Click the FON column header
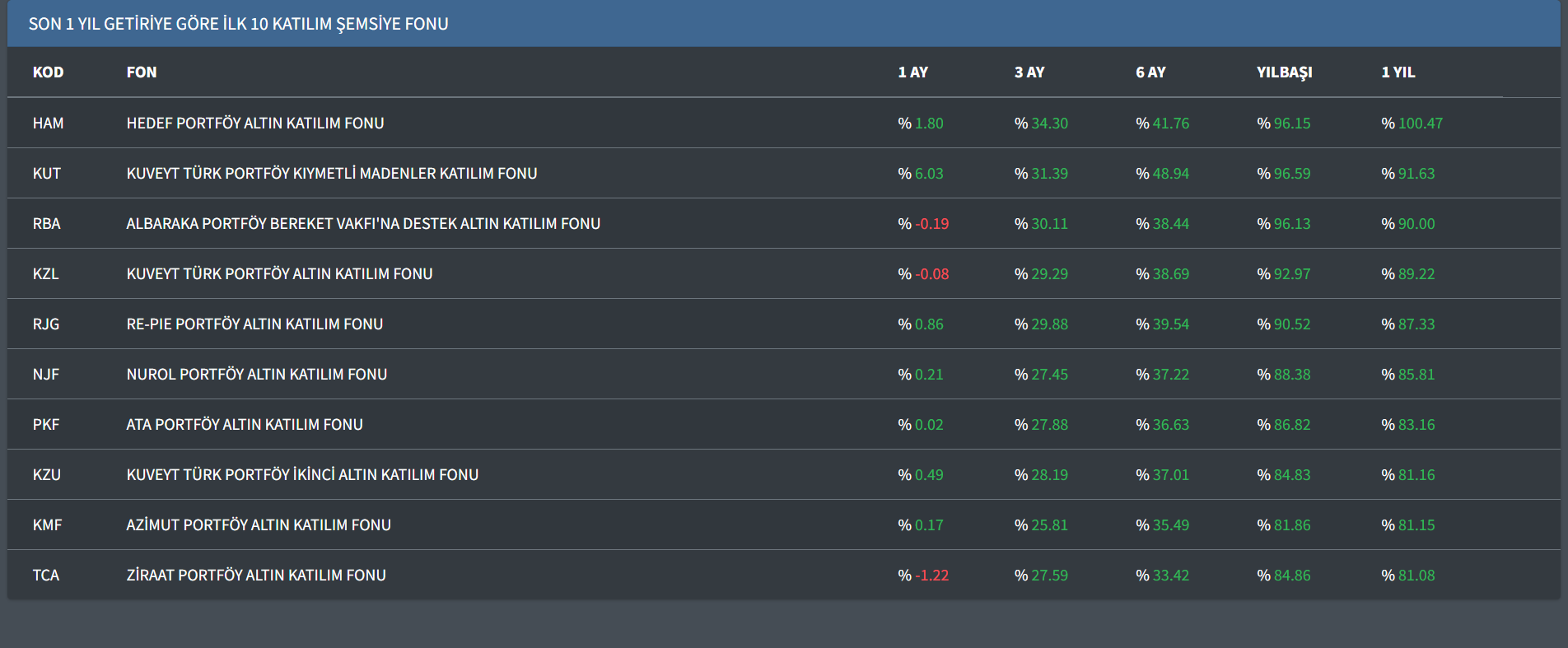 [x=141, y=72]
